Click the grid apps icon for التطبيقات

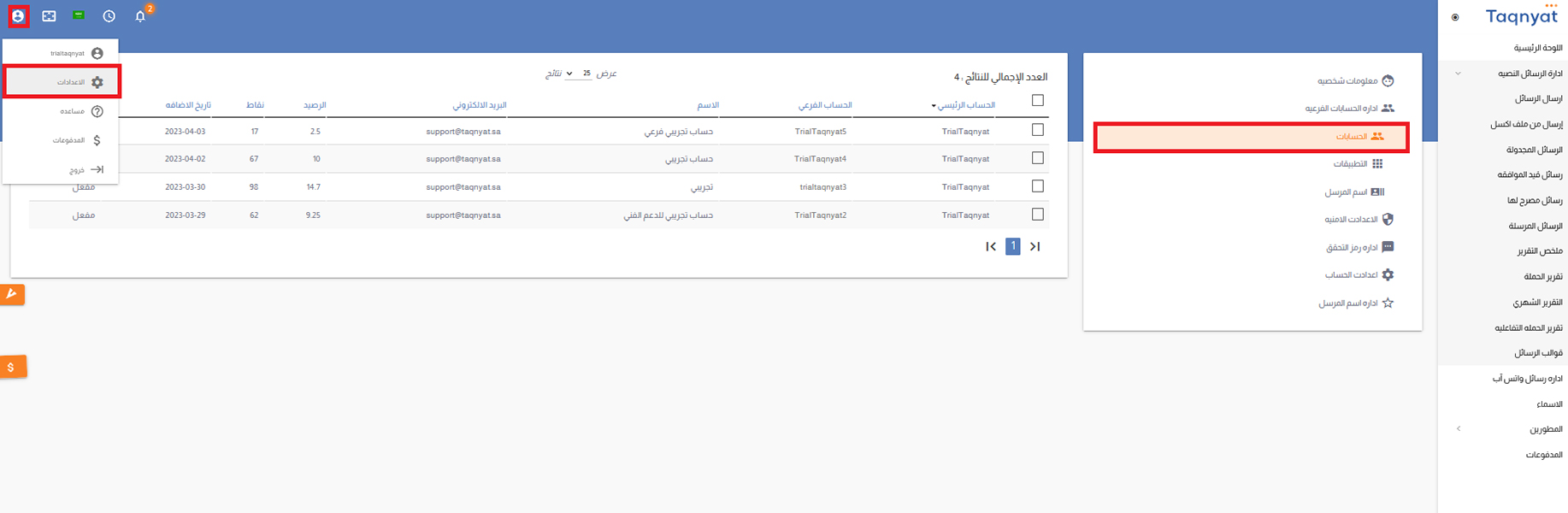(x=1377, y=163)
